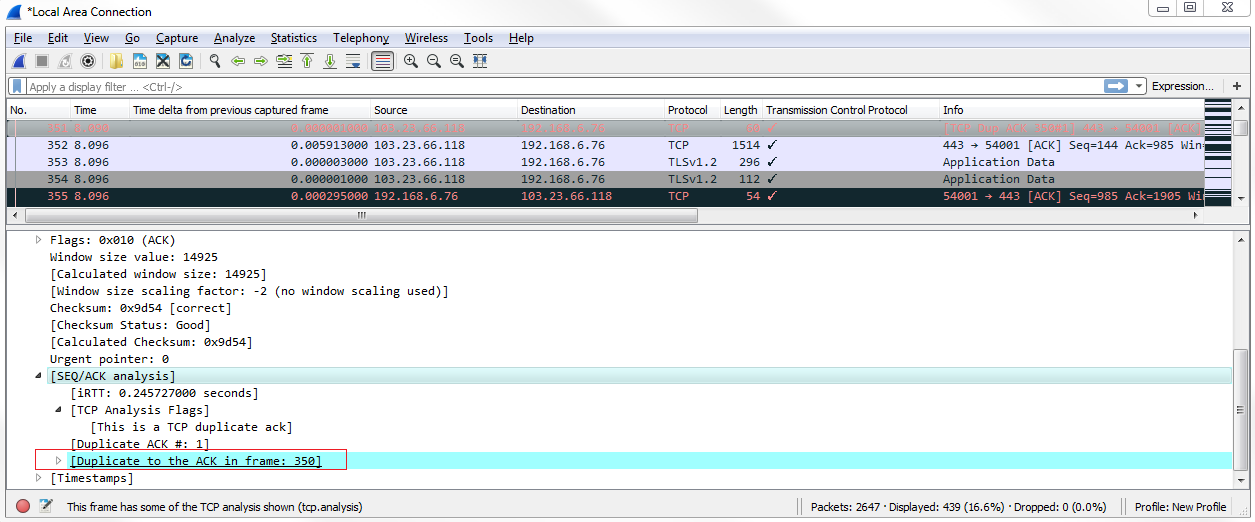Click the find packet magnifier icon

pos(215,61)
